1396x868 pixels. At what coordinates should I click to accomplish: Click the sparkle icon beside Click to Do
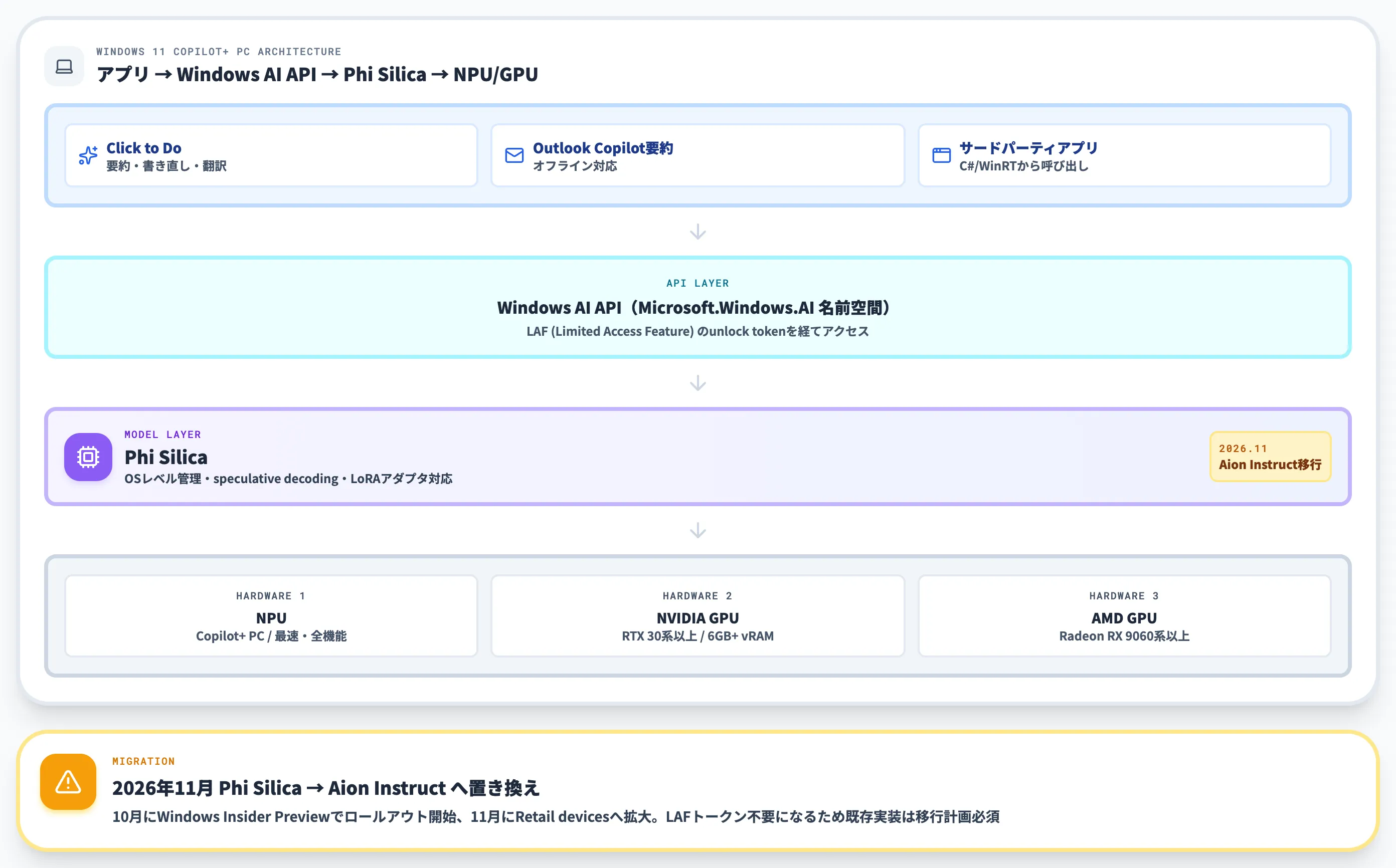click(x=88, y=155)
